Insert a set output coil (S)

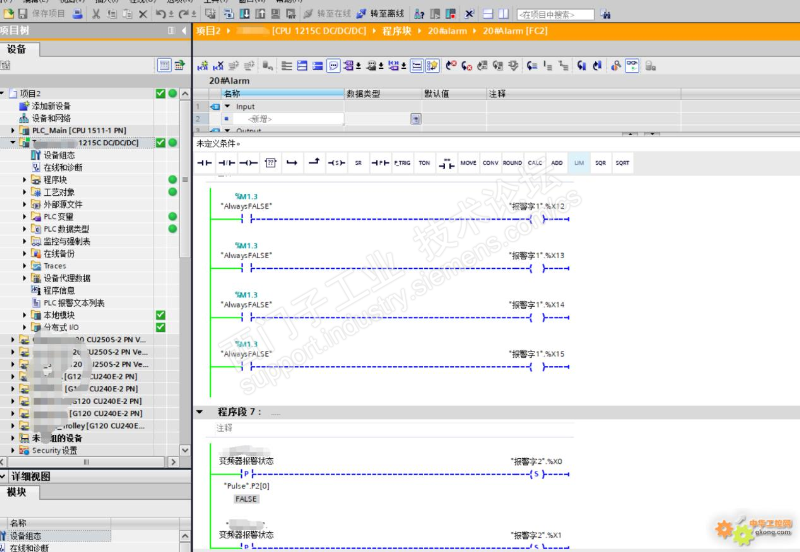coord(336,163)
